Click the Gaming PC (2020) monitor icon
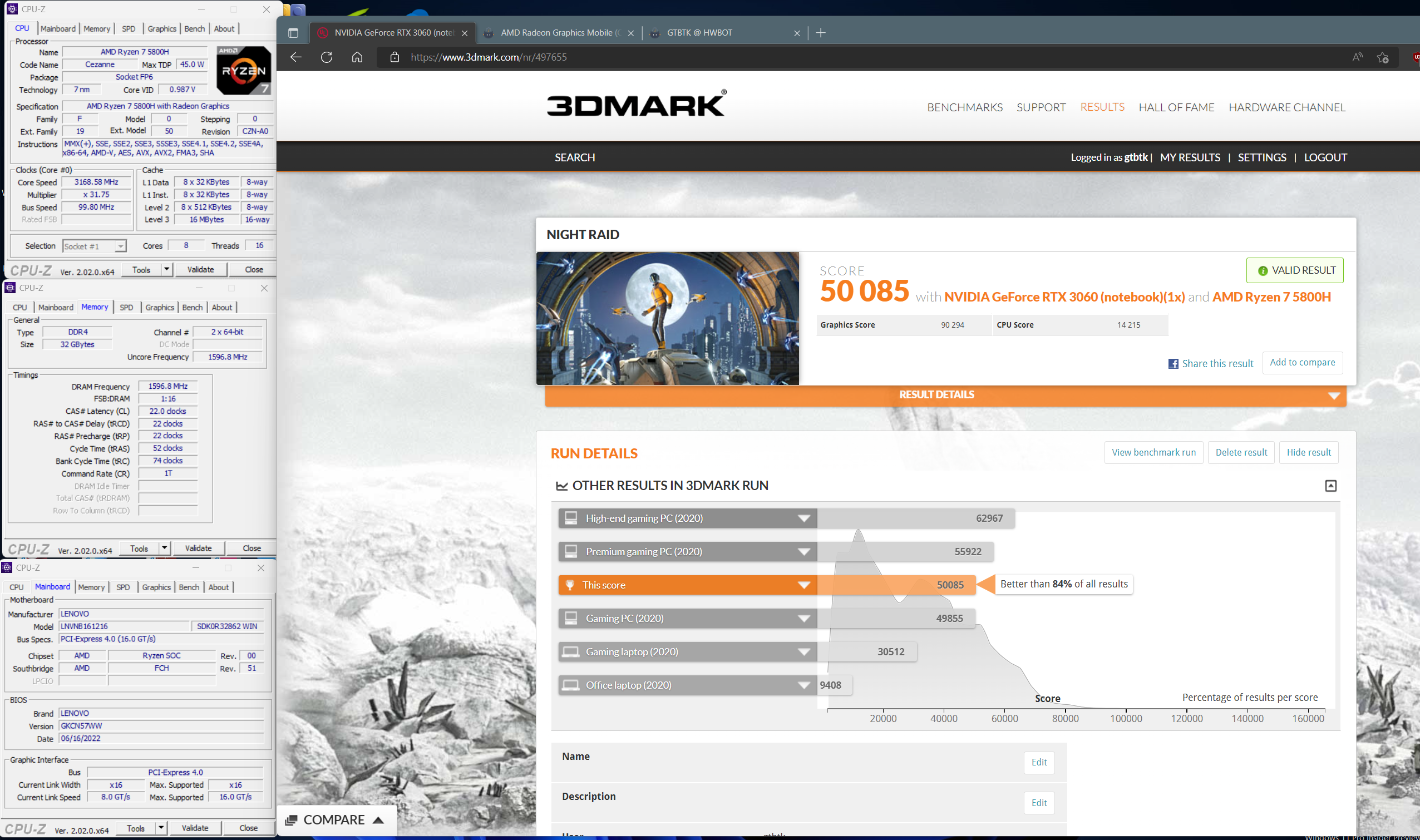The height and width of the screenshot is (840, 1420). (x=571, y=618)
